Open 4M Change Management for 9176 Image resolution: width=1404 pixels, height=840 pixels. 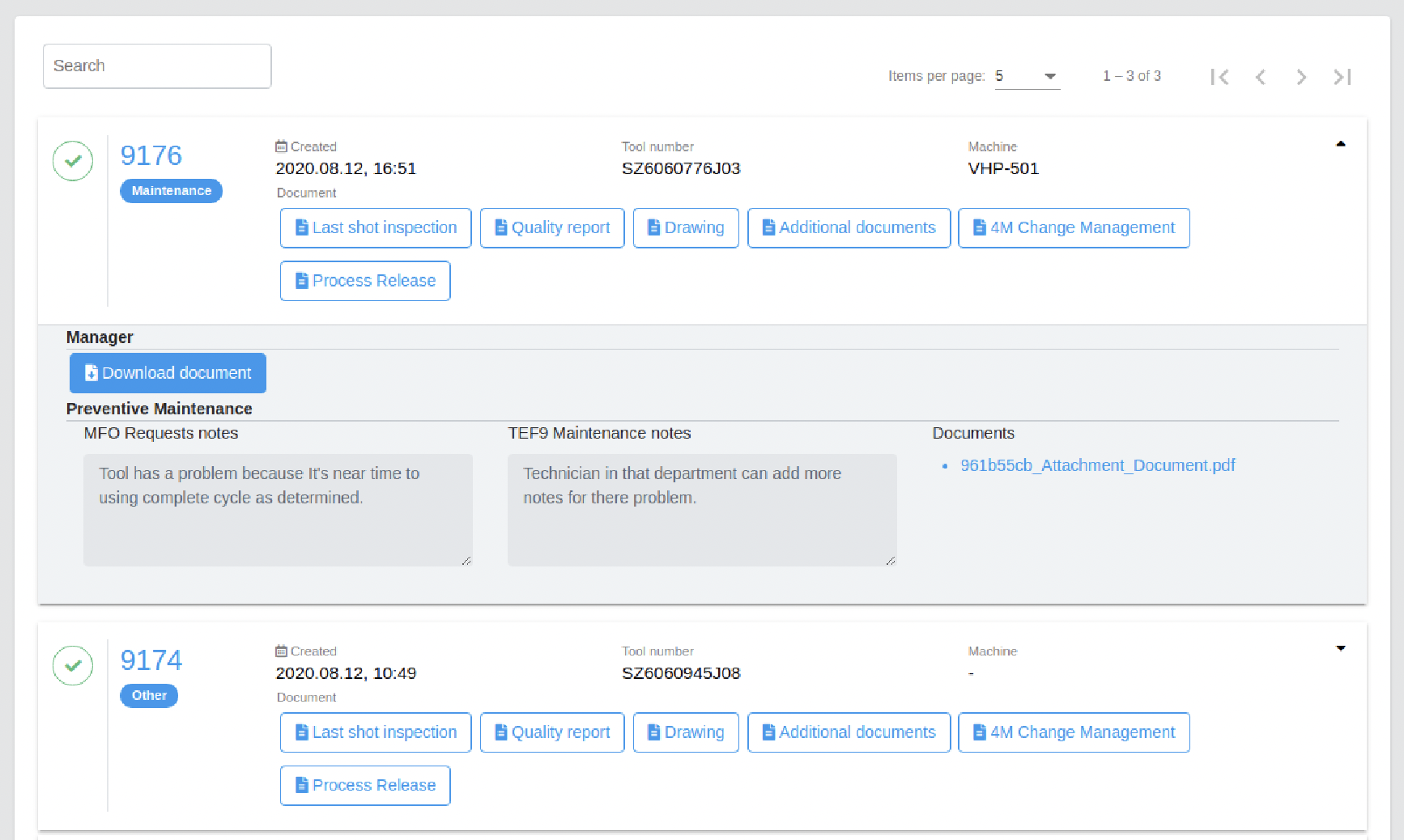coord(1074,228)
